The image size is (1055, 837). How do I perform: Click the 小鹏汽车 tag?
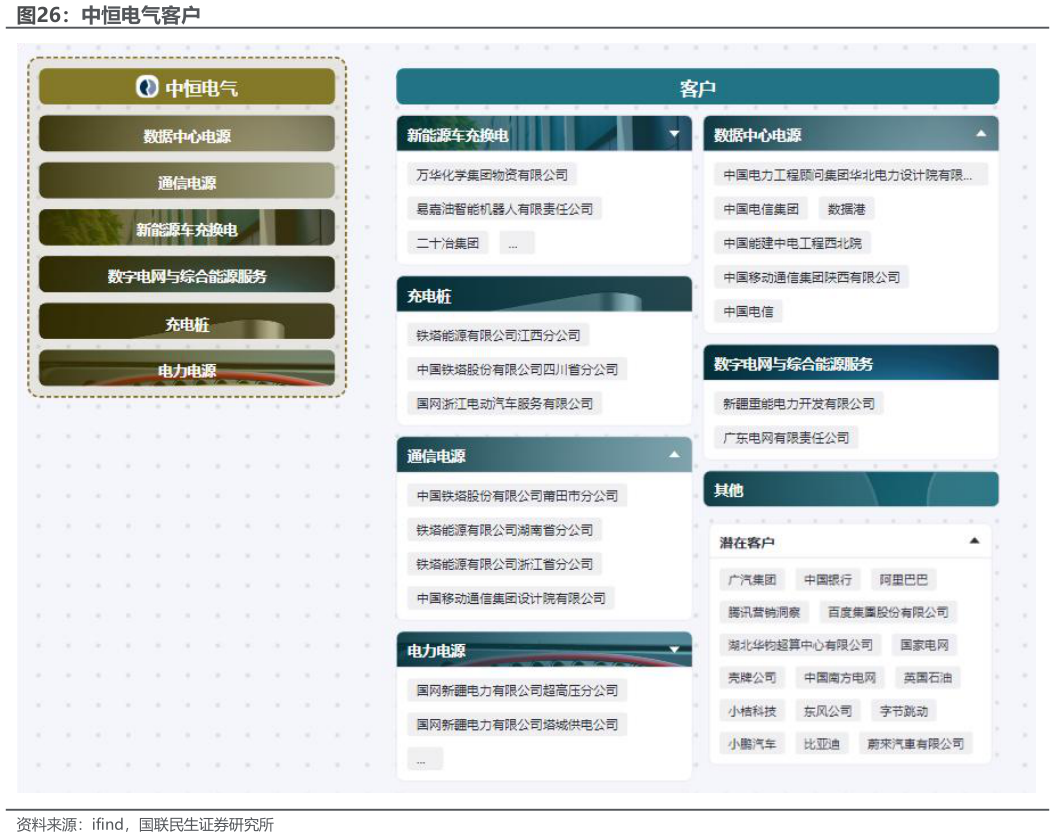pos(752,744)
